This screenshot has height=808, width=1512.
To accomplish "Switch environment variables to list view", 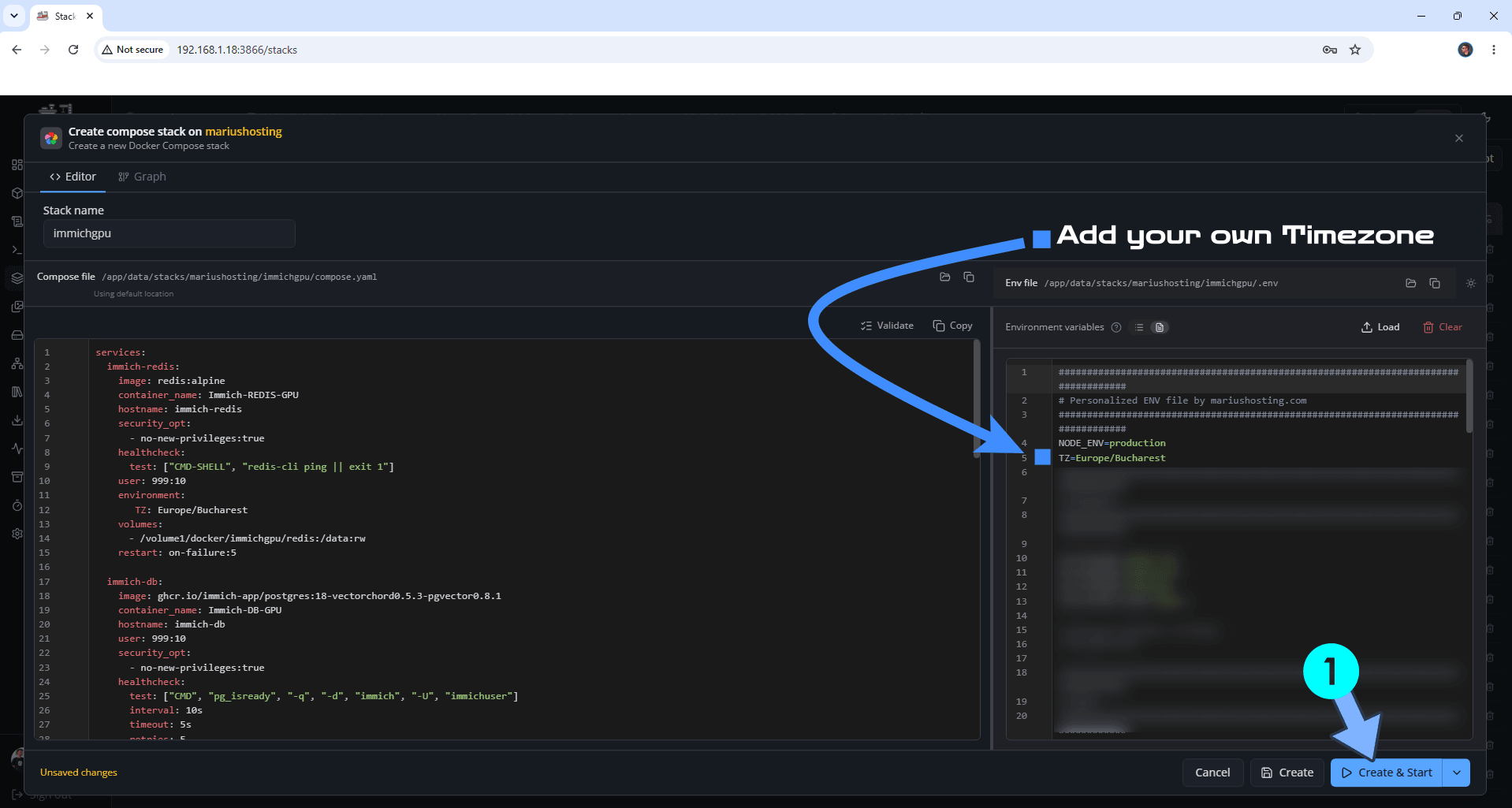I will click(1139, 327).
